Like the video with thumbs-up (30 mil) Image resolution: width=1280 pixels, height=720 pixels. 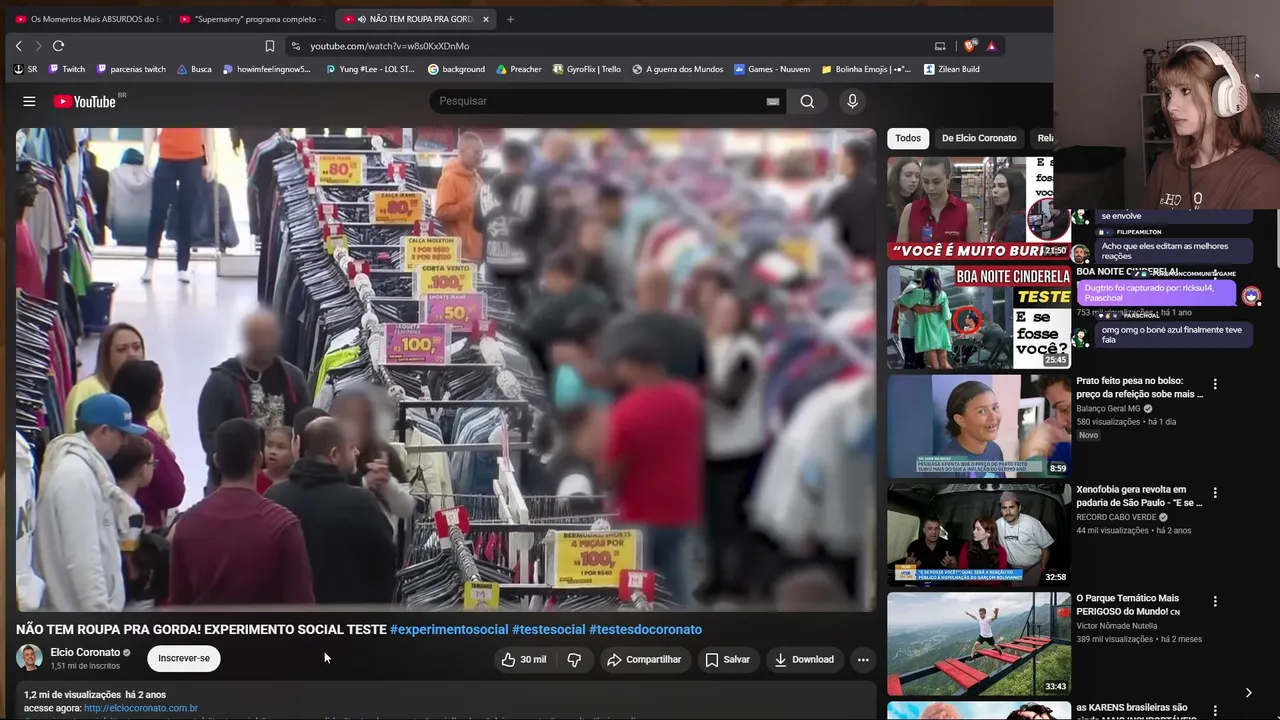tap(524, 659)
